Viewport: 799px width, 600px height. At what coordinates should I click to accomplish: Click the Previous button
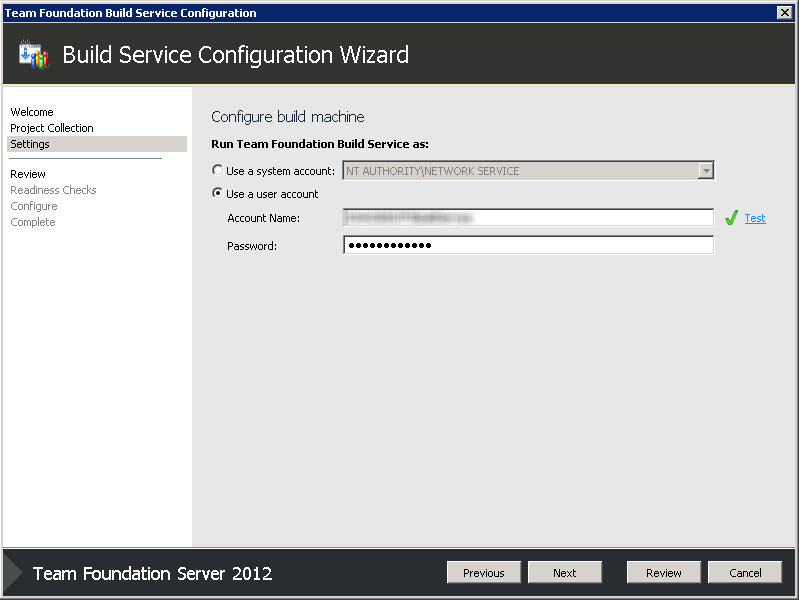pyautogui.click(x=484, y=572)
